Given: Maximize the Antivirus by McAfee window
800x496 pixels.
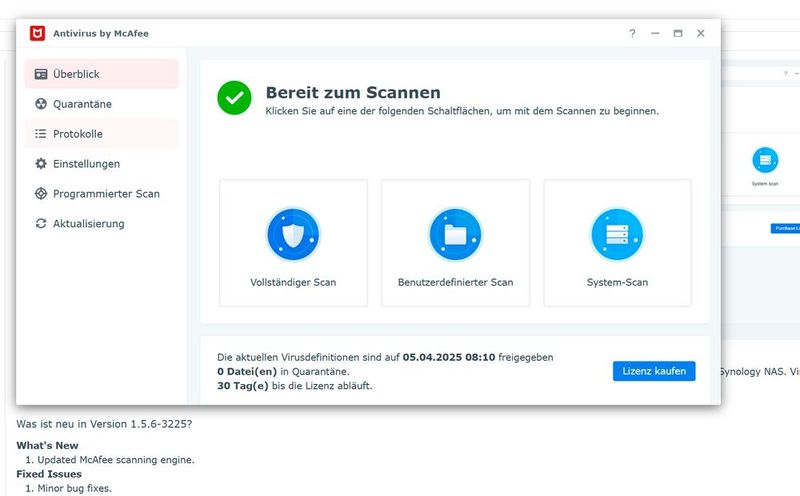Looking at the screenshot, I should tap(678, 33).
